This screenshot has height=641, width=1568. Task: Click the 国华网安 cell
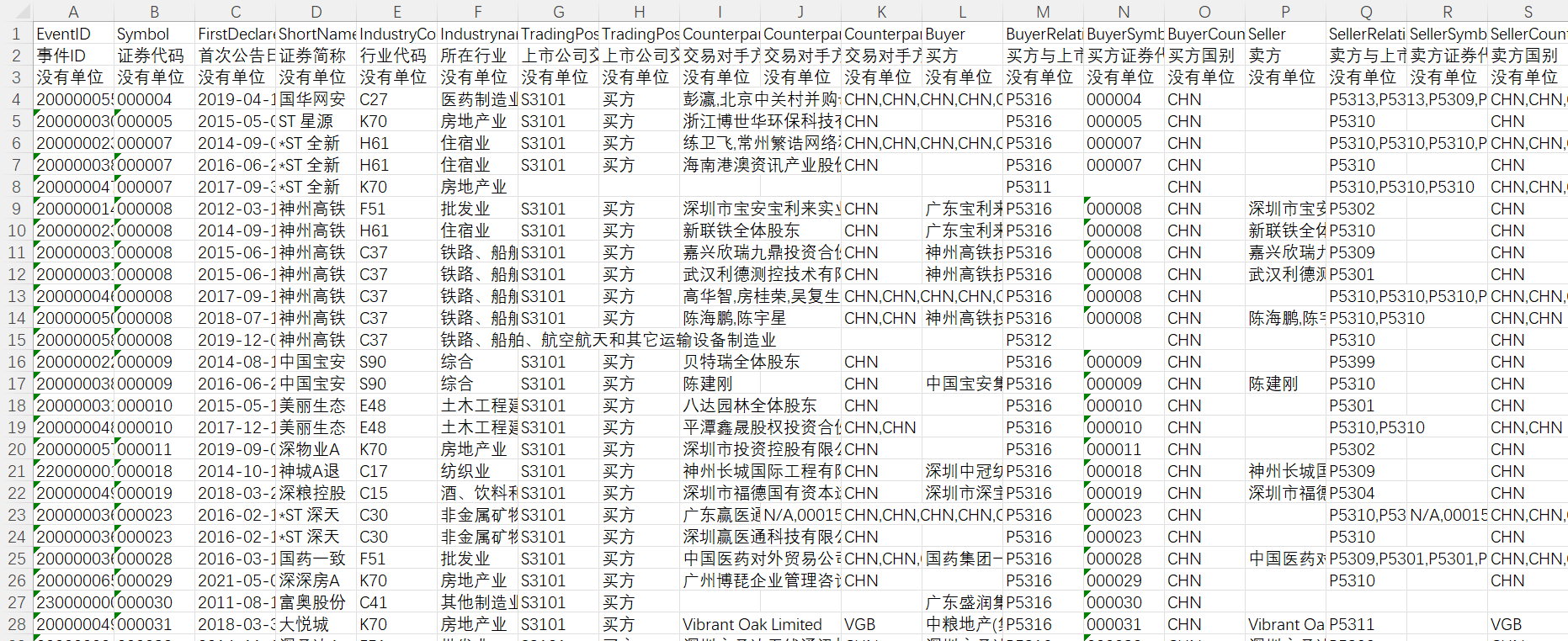(316, 99)
